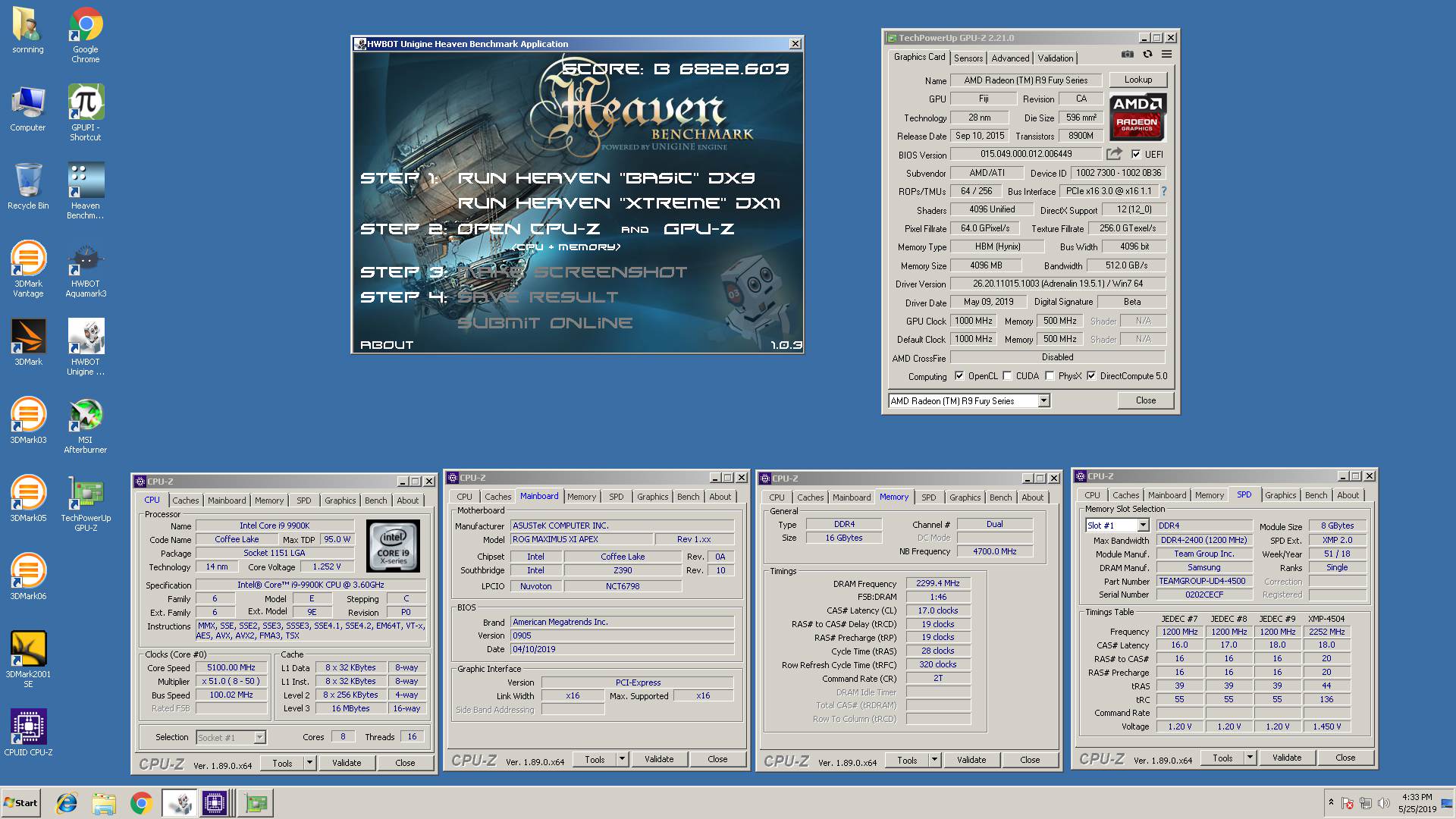Open Tools dropdown arrow in Mainboard window
Screen dimensions: 1456x819
click(x=622, y=759)
